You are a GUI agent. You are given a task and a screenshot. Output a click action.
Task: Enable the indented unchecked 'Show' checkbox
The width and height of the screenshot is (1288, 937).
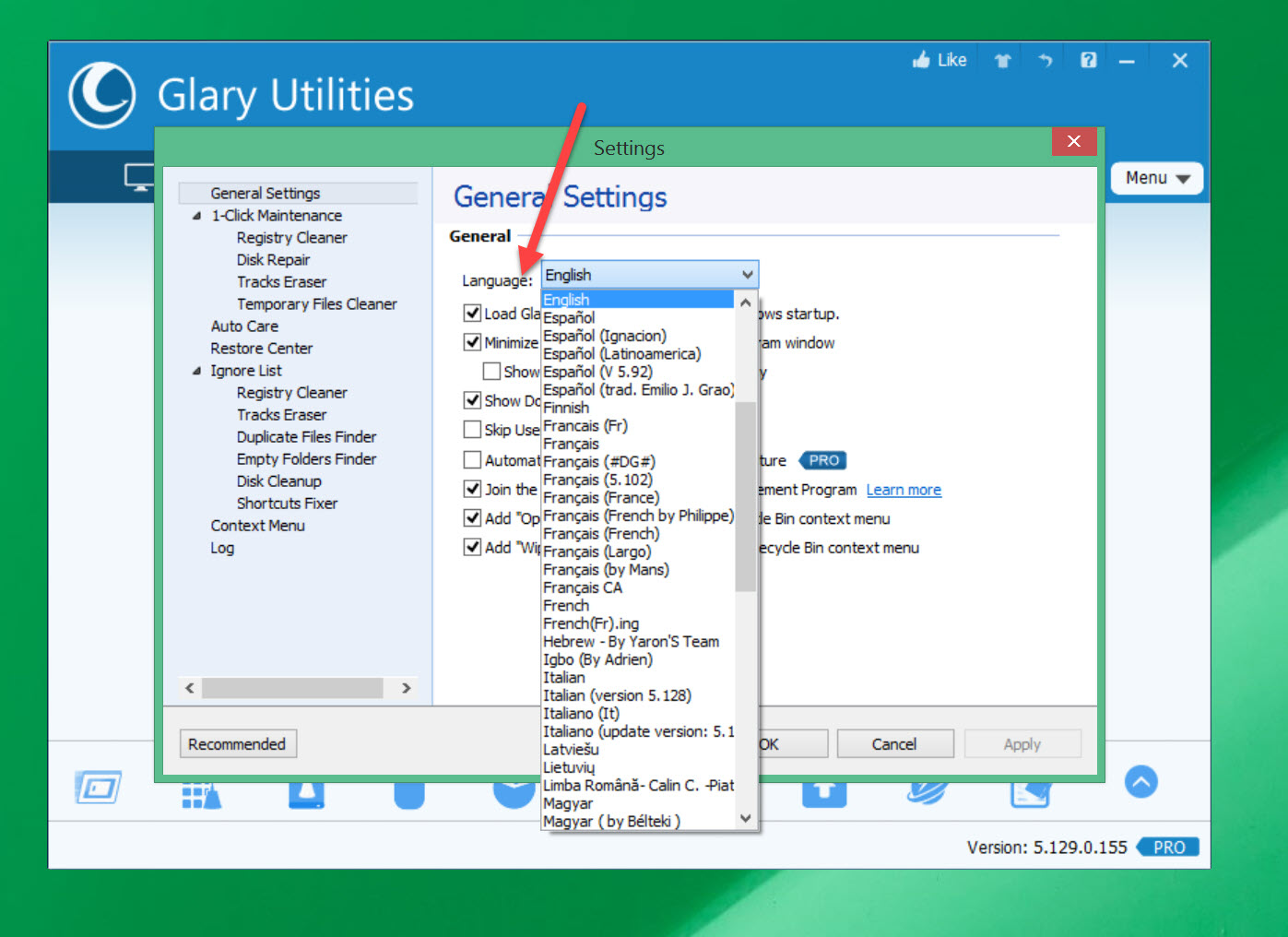coord(492,372)
